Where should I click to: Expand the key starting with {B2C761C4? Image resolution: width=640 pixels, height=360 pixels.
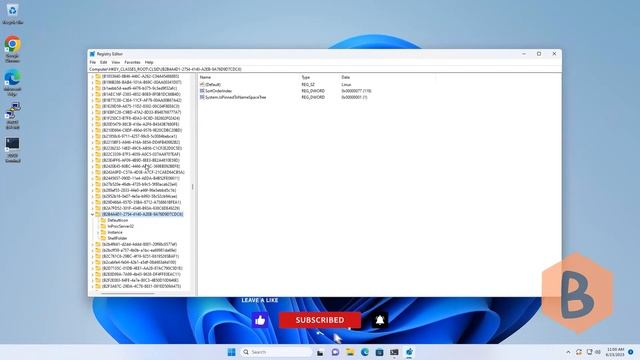93,256
